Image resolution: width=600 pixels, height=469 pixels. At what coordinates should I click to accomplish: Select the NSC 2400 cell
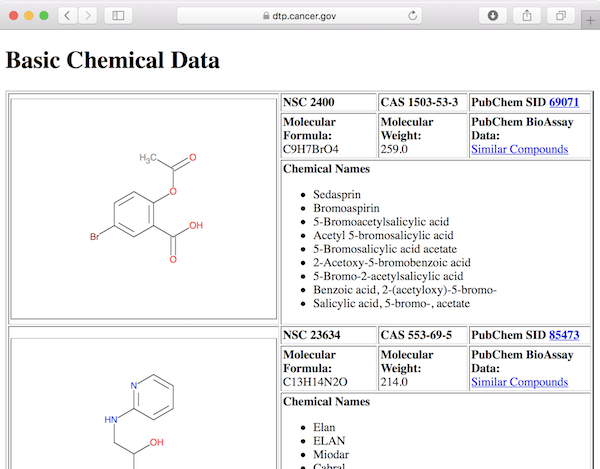click(x=329, y=102)
